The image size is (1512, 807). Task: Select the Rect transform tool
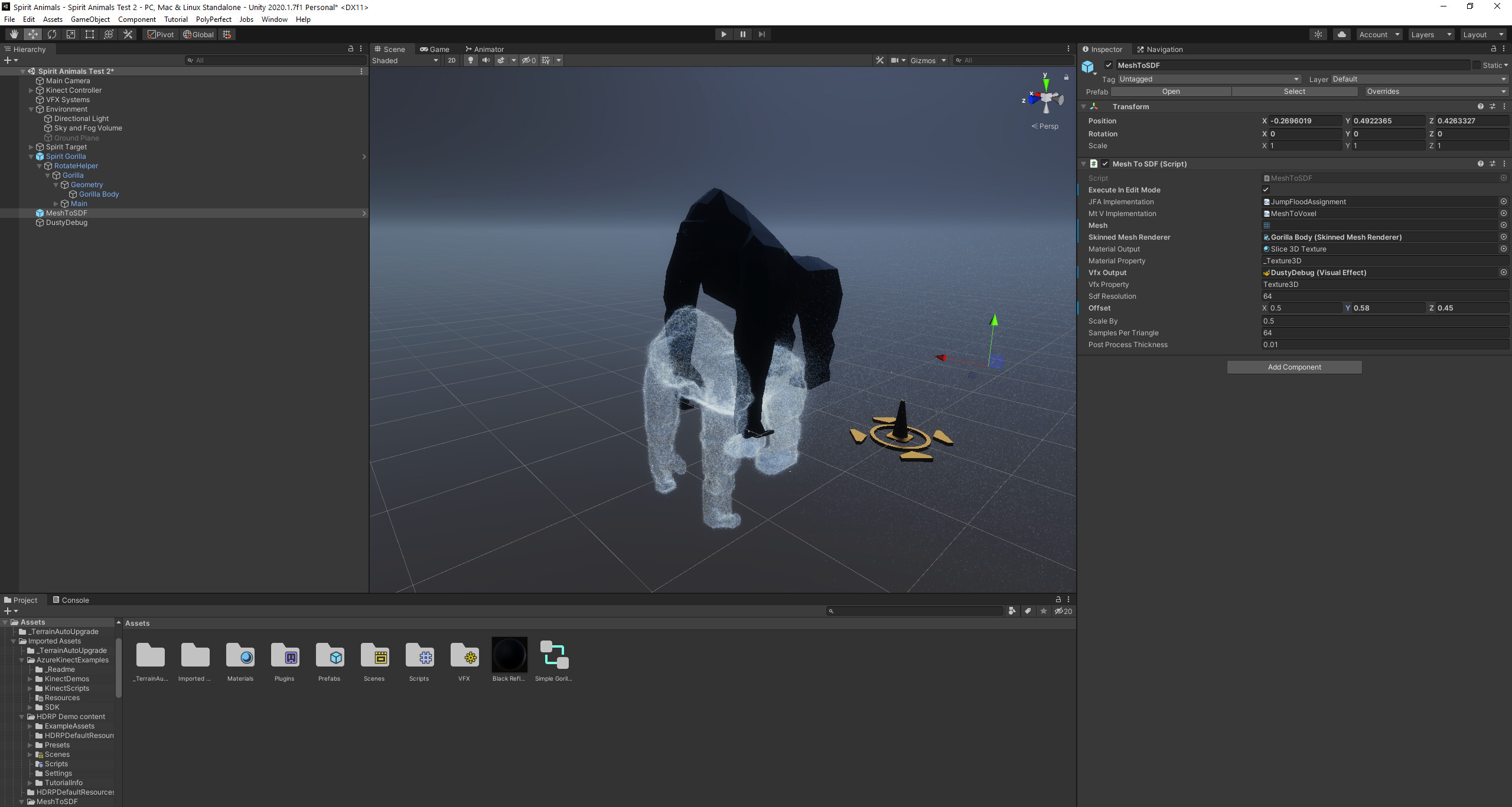point(89,34)
